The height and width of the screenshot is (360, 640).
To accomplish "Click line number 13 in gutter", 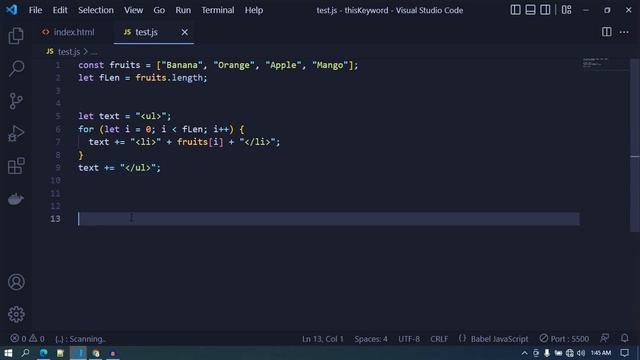I will point(56,219).
